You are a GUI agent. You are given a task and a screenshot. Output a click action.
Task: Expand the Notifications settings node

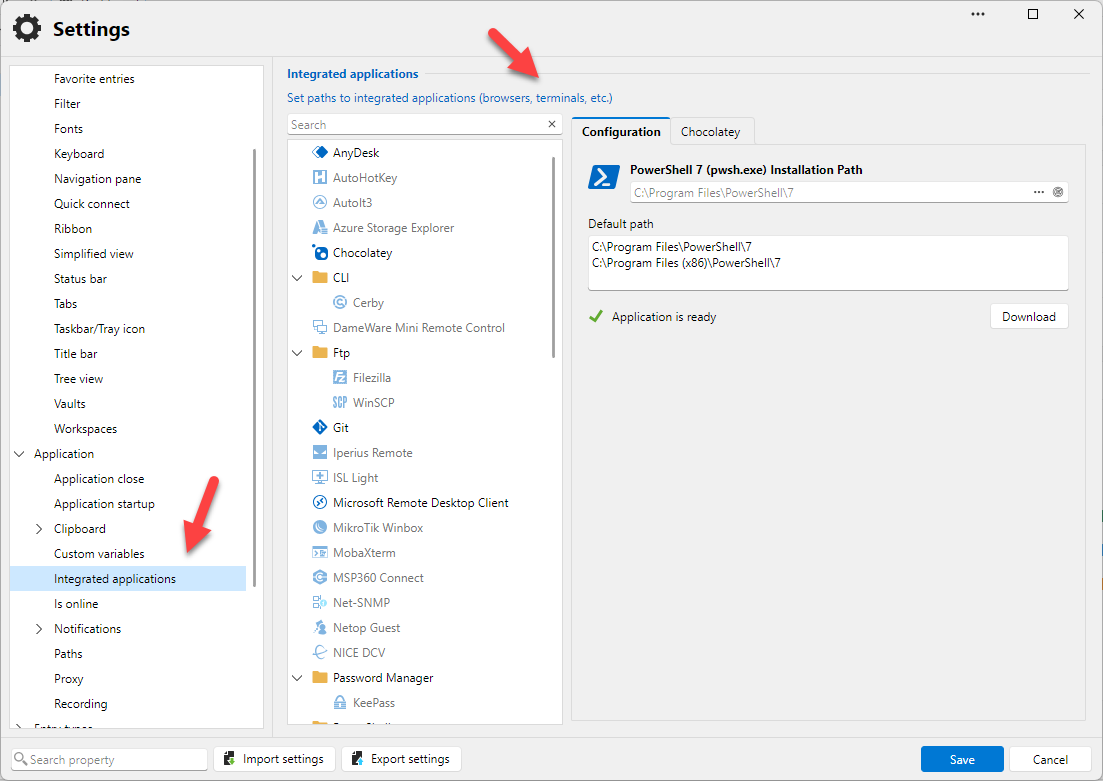39,628
